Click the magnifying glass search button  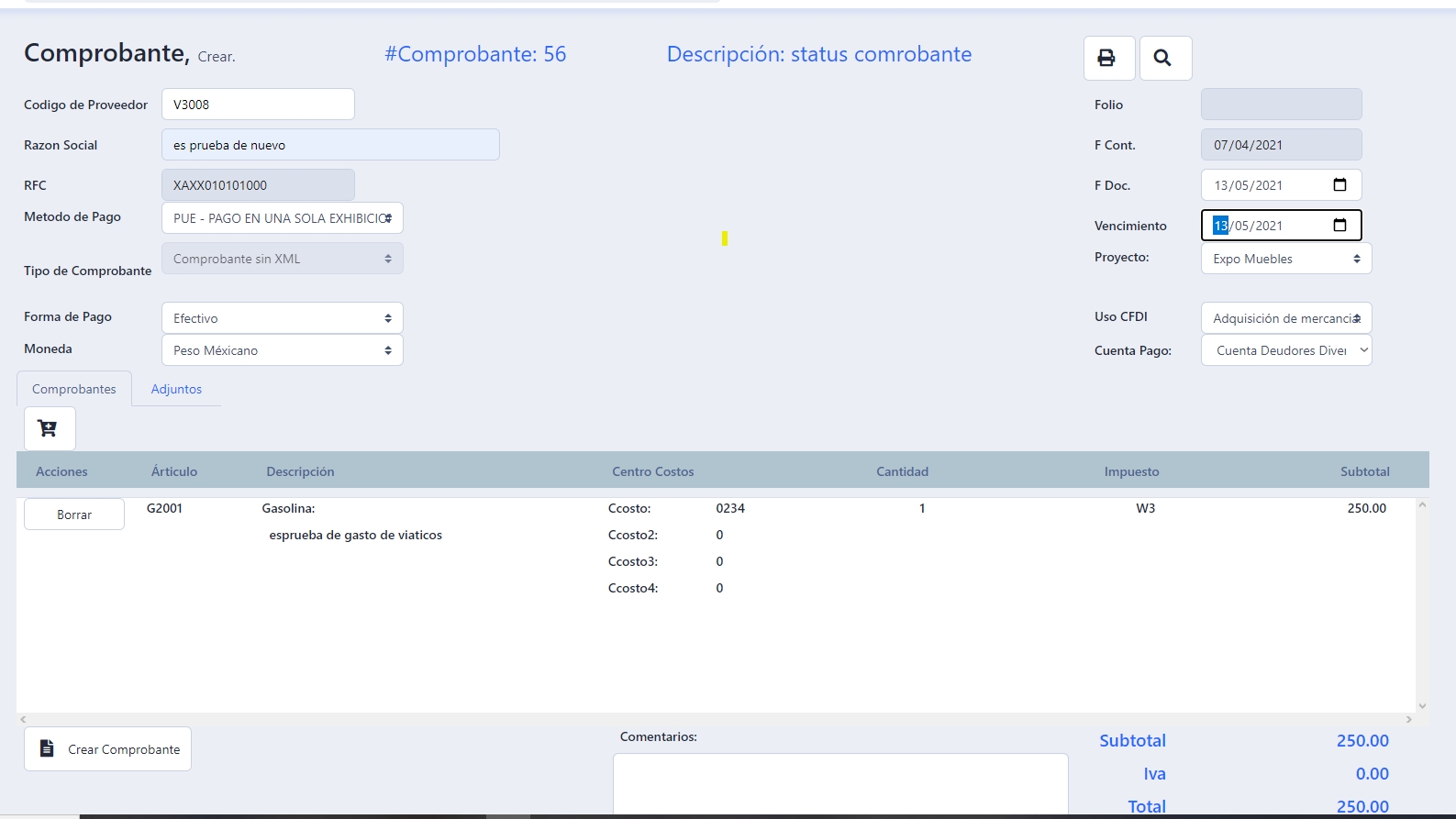(x=1164, y=59)
